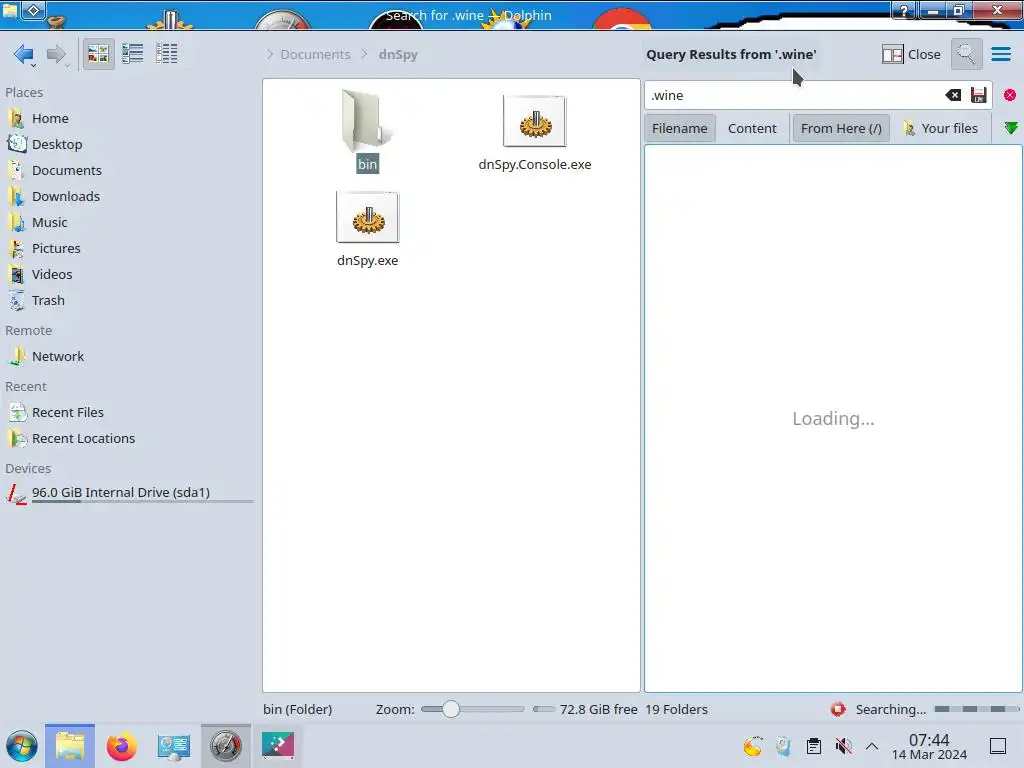Expand more search options green arrow
1024x768 pixels.
[x=1011, y=128]
